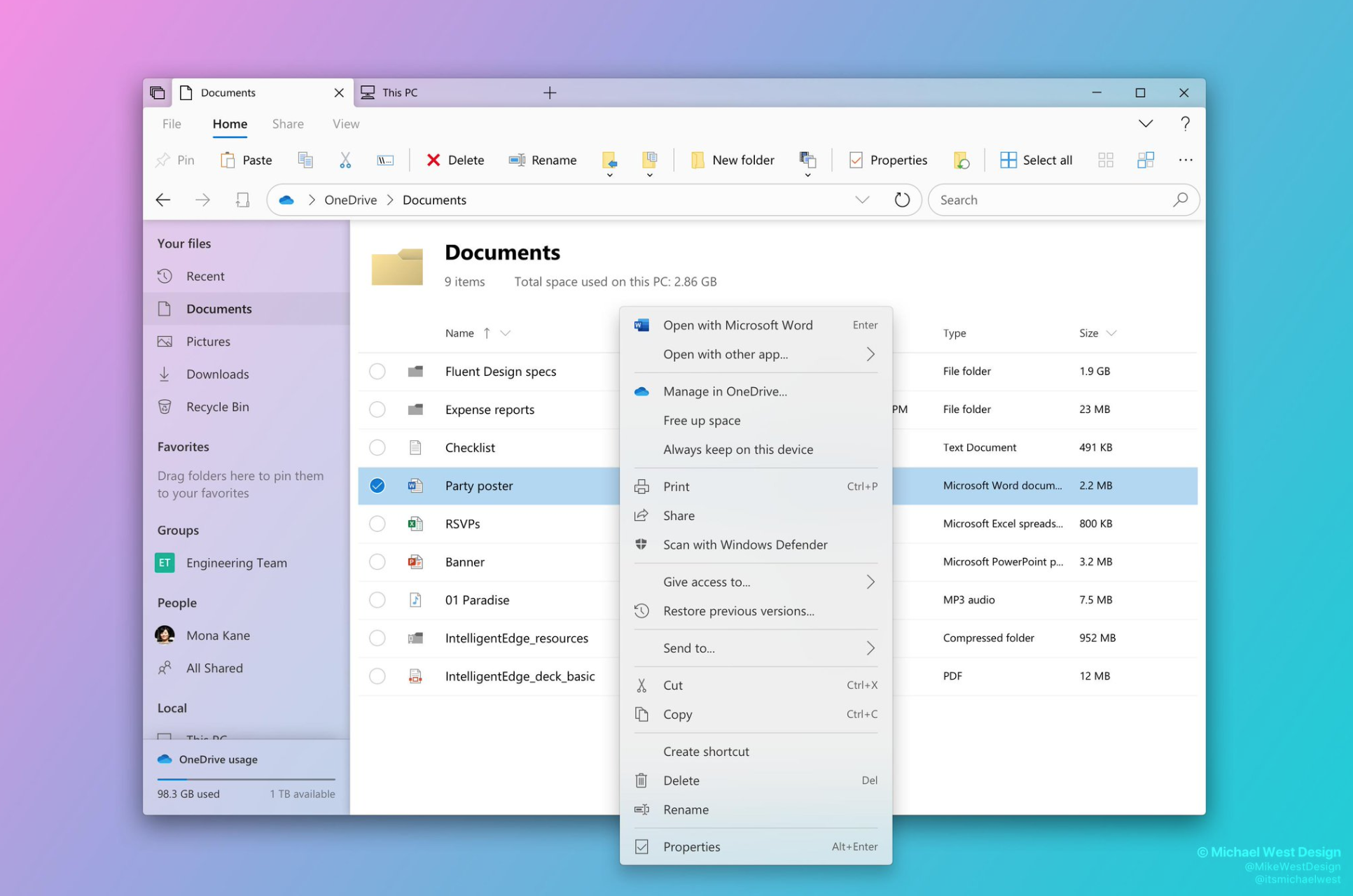This screenshot has width=1353, height=896.
Task: Select the Cut scissors icon in the toolbar
Action: pos(345,160)
